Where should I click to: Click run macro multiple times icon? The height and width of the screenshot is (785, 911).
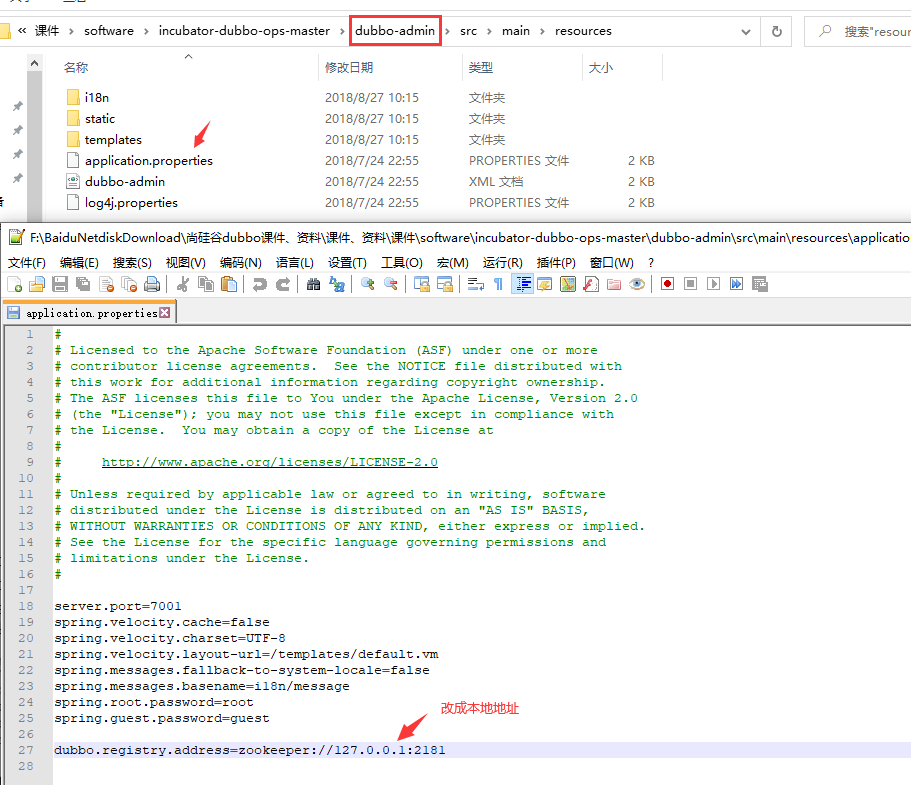coord(737,284)
